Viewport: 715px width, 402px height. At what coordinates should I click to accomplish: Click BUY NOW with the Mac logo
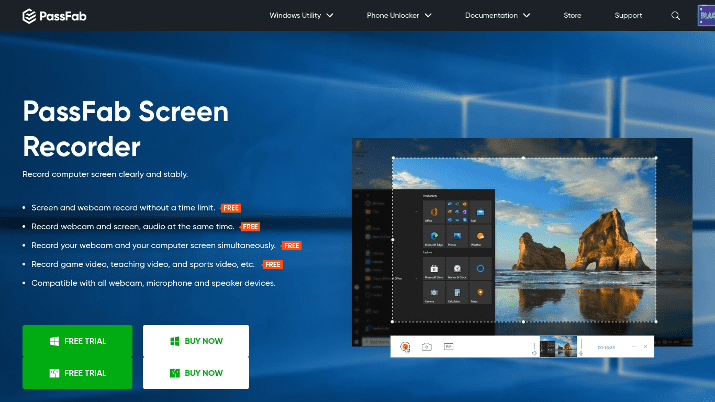click(196, 373)
